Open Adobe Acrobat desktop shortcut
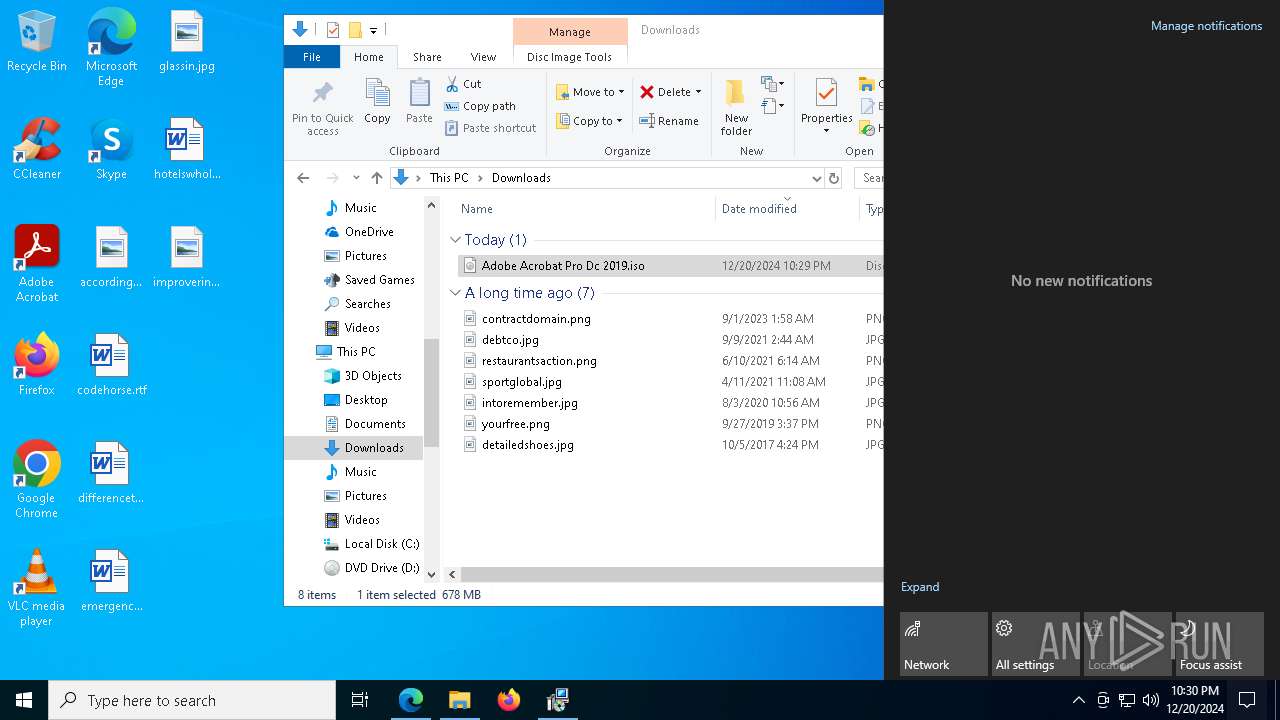Image resolution: width=1280 pixels, height=720 pixels. coord(37,264)
